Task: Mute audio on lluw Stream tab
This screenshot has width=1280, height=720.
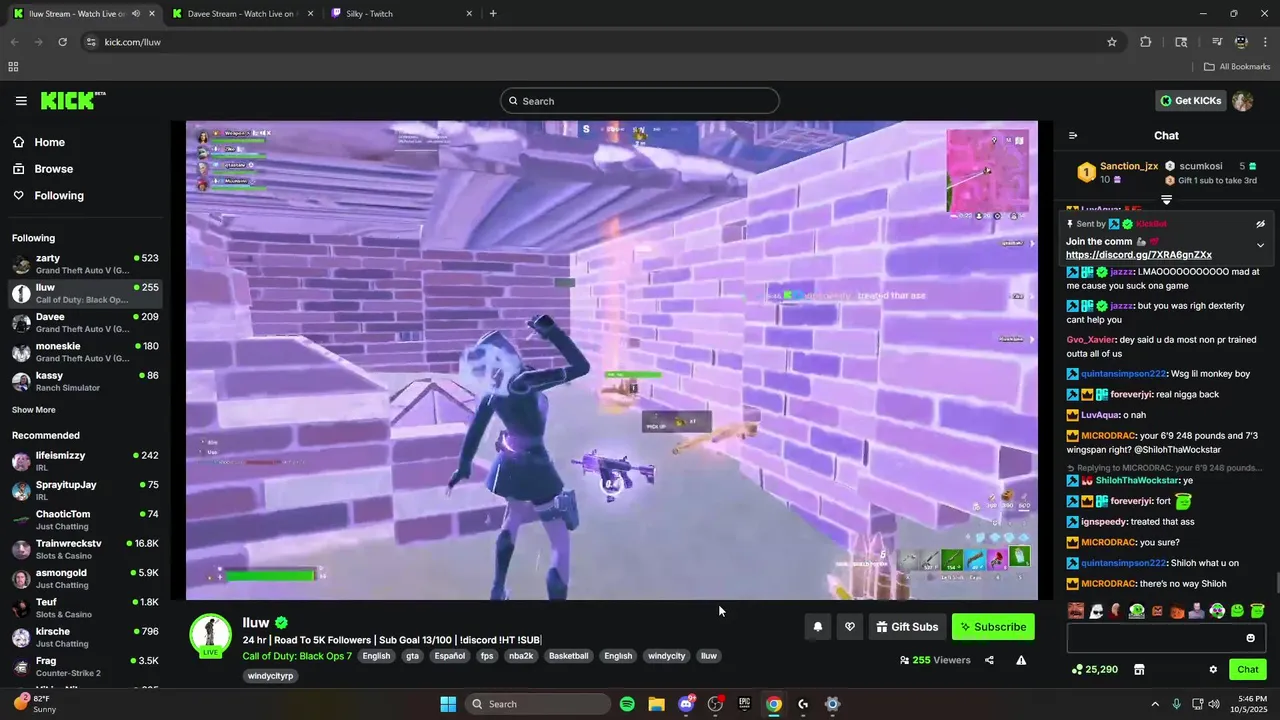Action: click(136, 14)
